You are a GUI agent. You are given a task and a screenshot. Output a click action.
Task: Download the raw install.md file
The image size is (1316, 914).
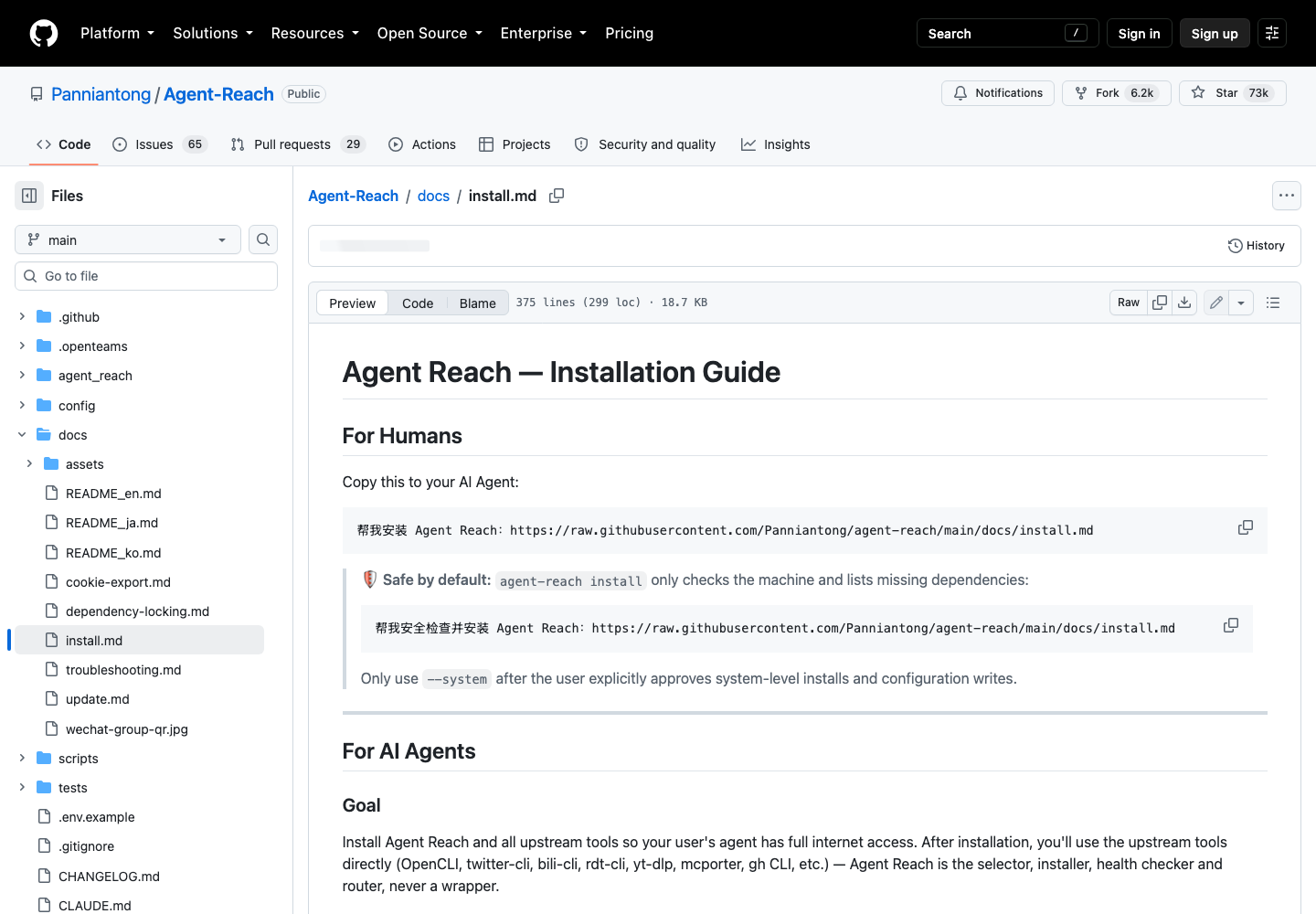point(1184,303)
